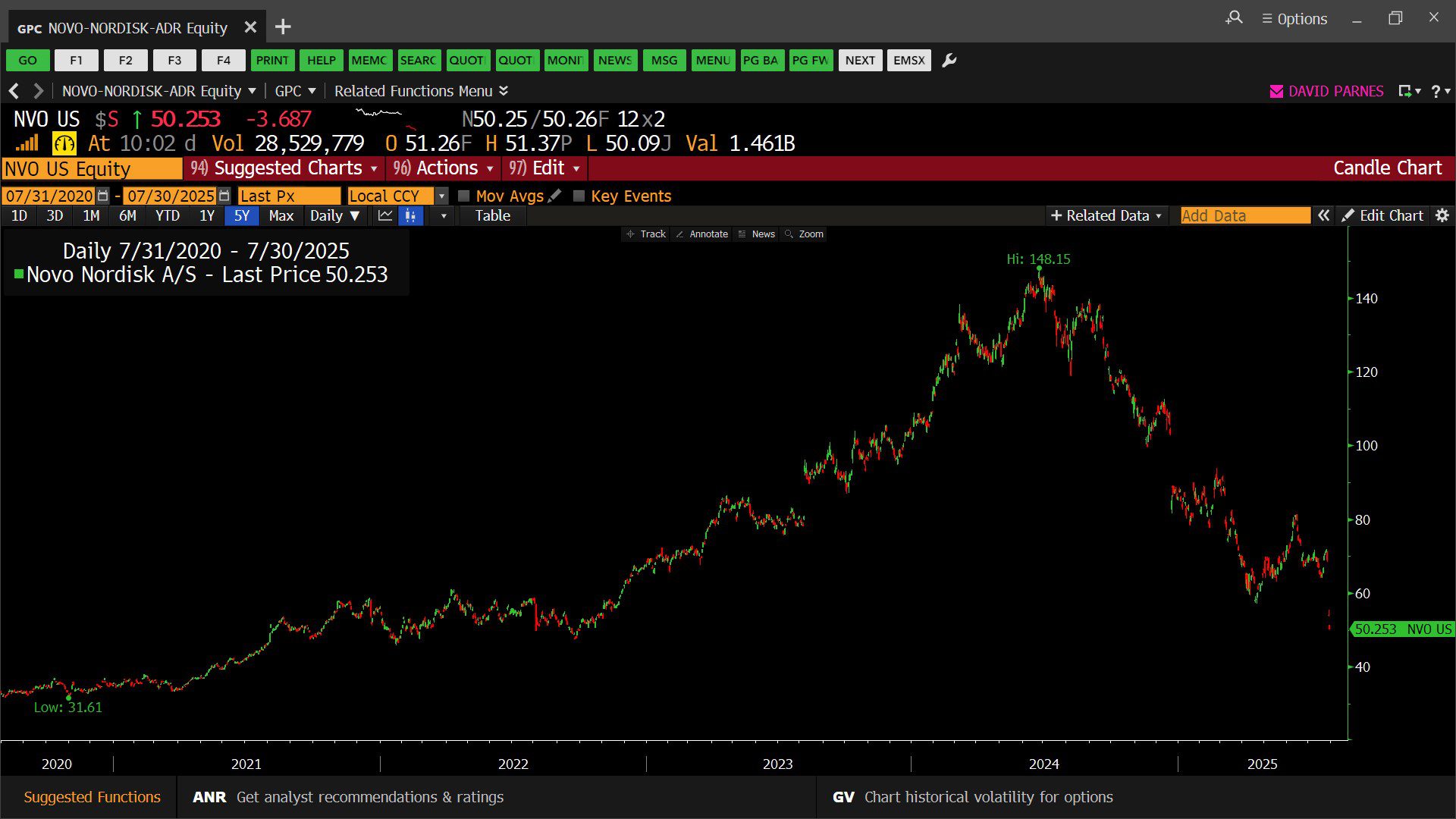Edit moving averages with pencil icon
The width and height of the screenshot is (1456, 819).
click(554, 196)
